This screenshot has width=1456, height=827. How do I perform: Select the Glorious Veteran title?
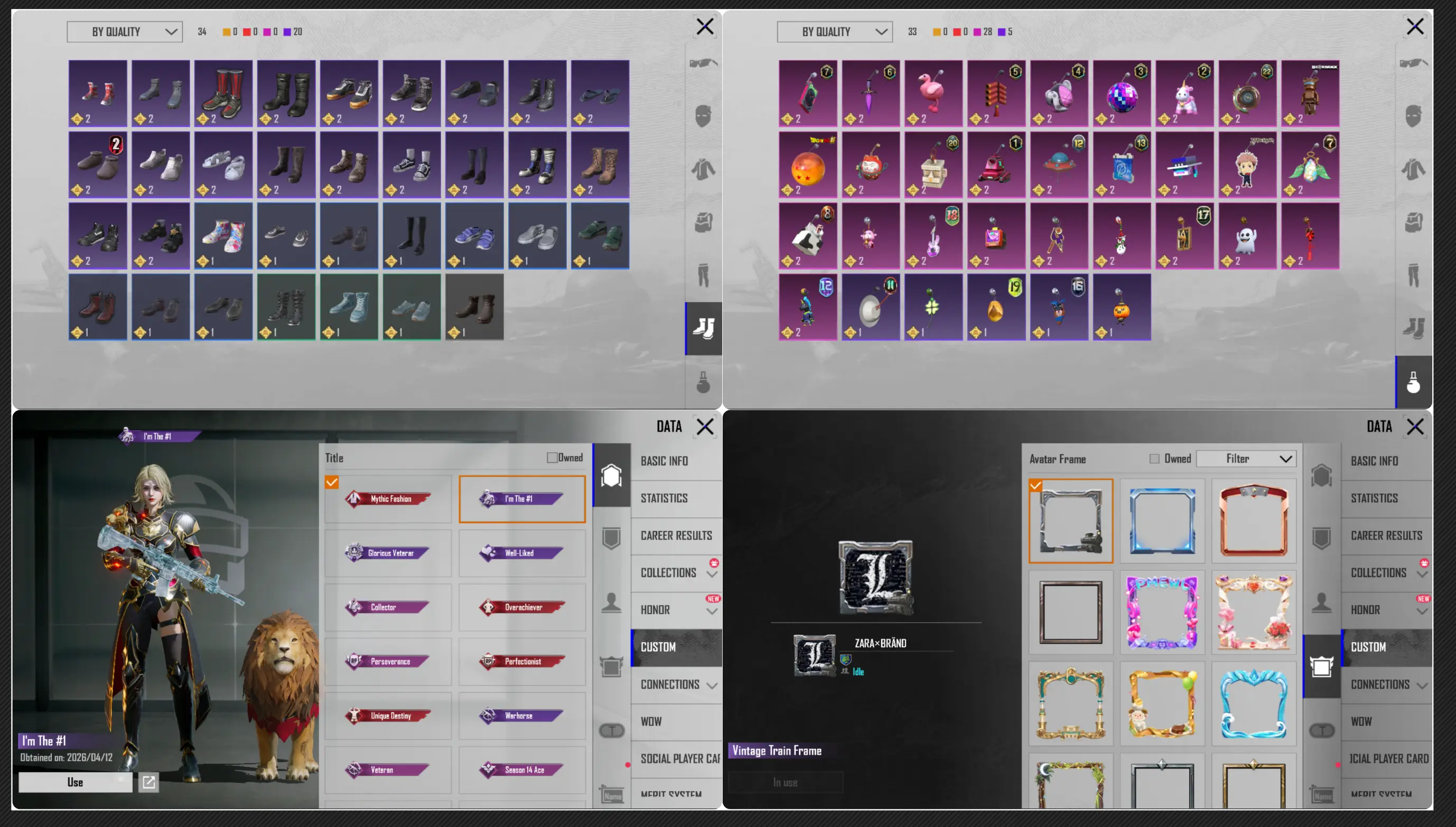click(388, 553)
